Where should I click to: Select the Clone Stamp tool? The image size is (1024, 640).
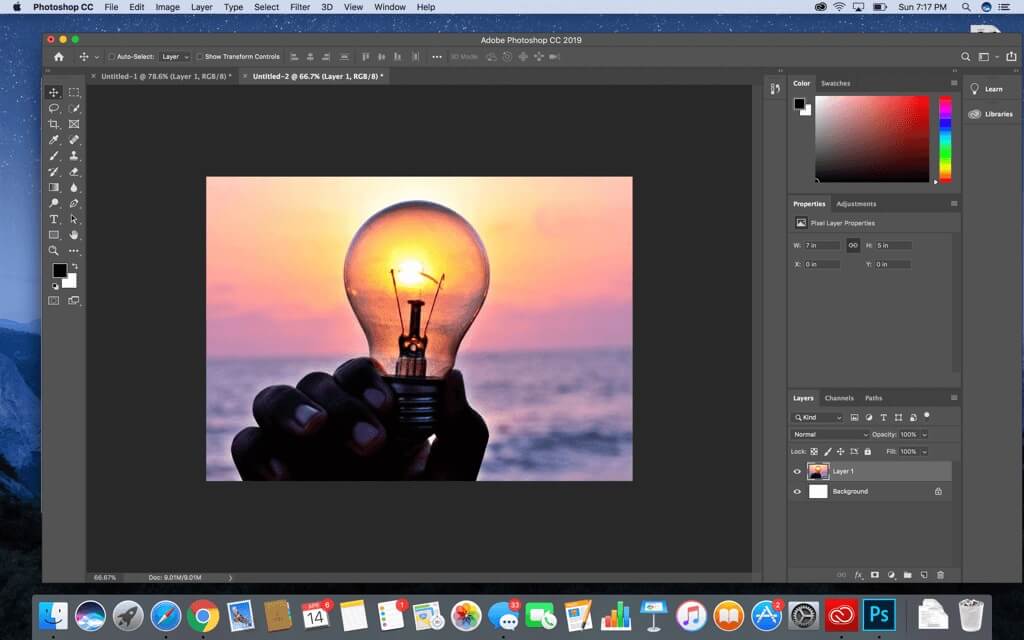tap(73, 156)
